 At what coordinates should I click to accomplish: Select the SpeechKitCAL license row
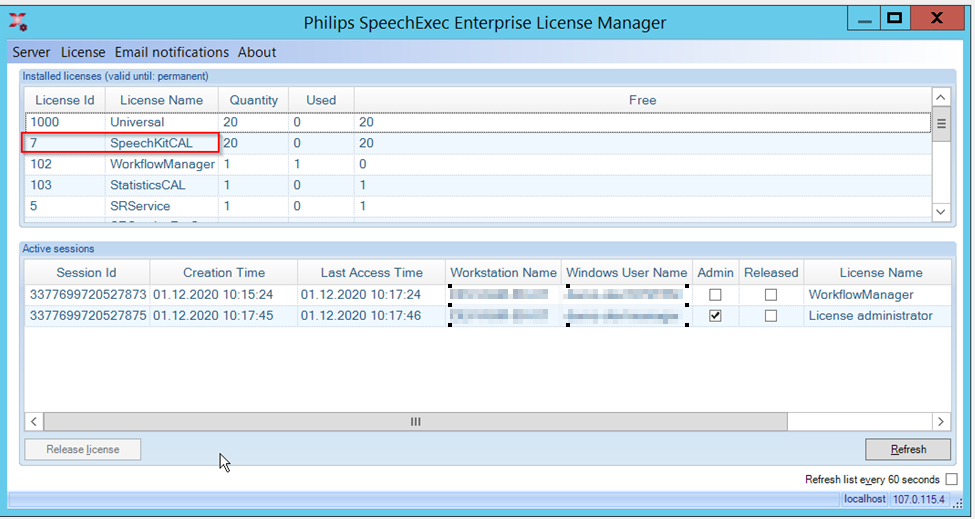tap(478, 144)
